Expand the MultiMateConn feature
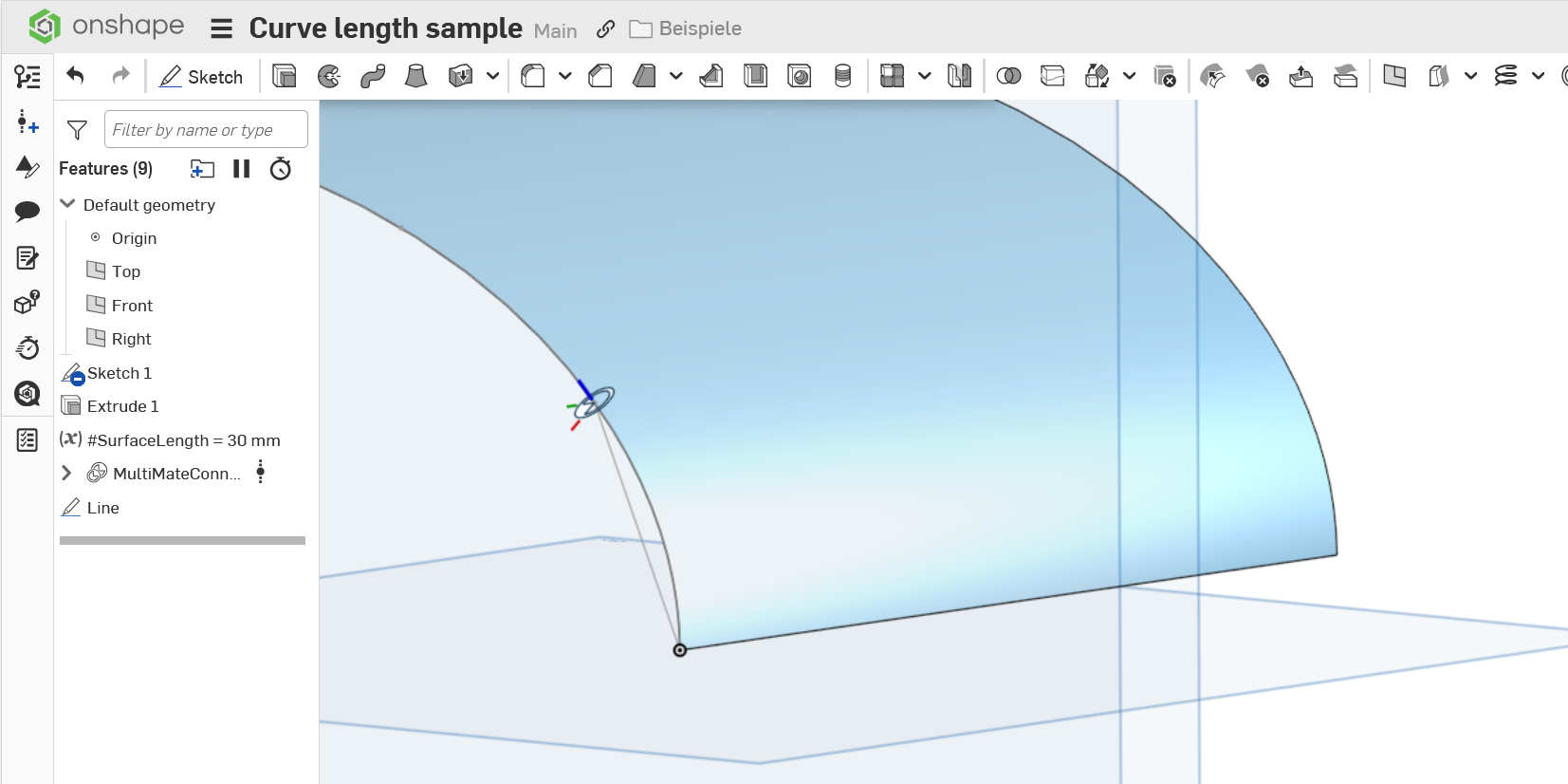 [x=66, y=473]
